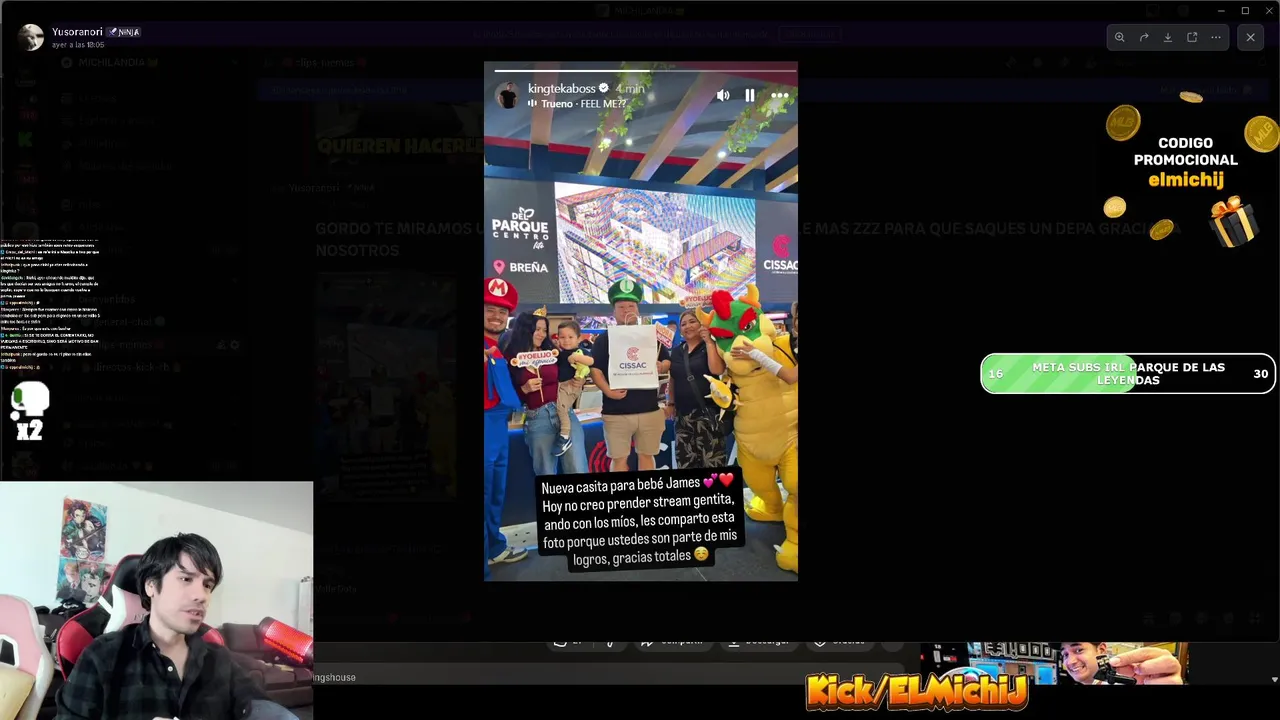Click the verified badge next to kingtekaboss

click(604, 89)
